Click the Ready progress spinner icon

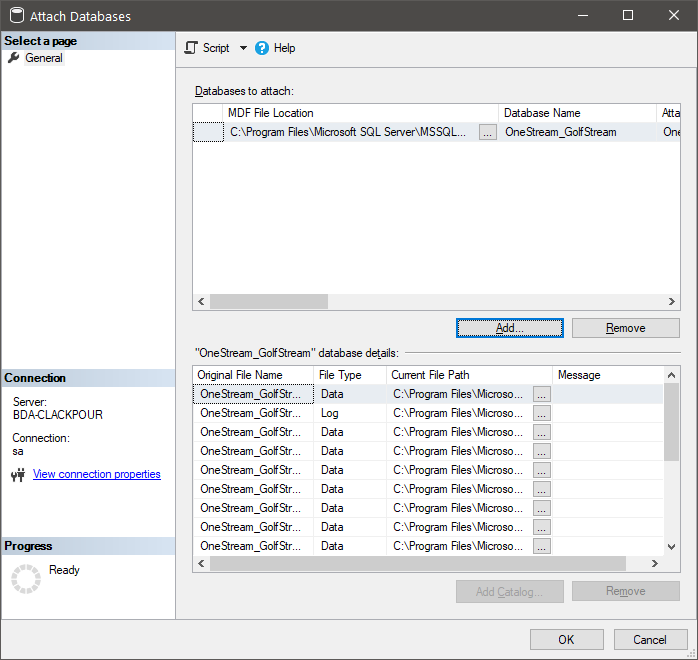pos(26,579)
